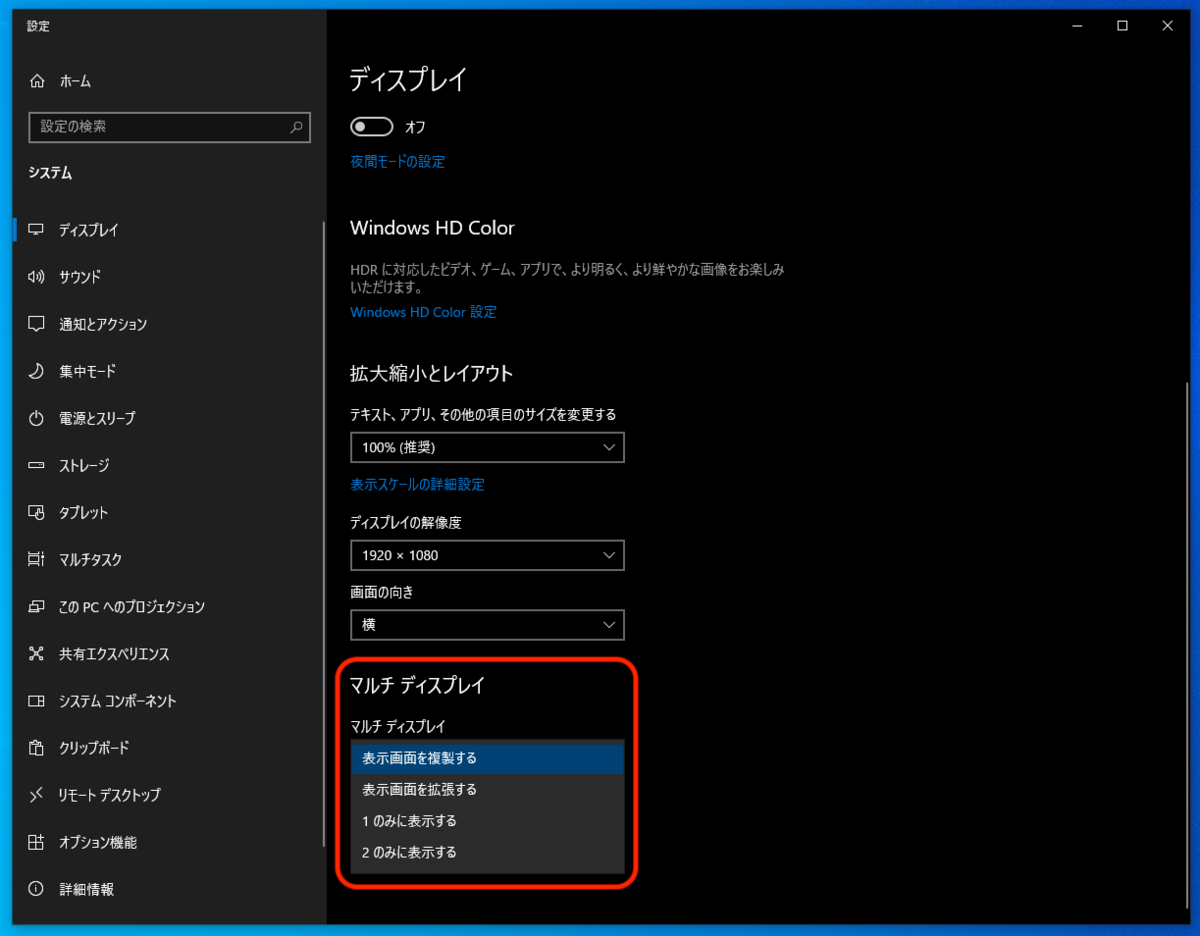
Task: Select 共有エクスペリエンス label in sidebar
Action: (114, 654)
